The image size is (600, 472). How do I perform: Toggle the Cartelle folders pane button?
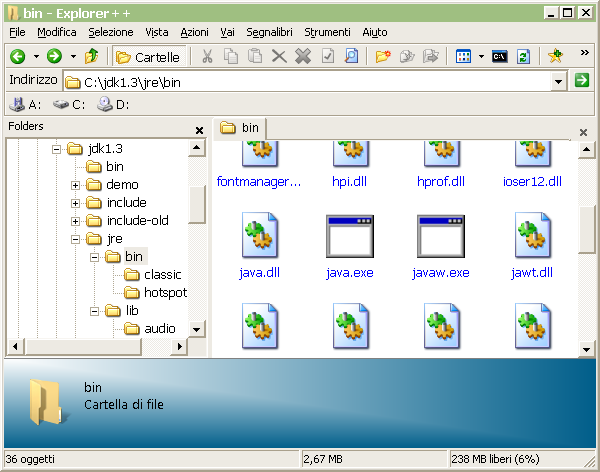tap(148, 57)
